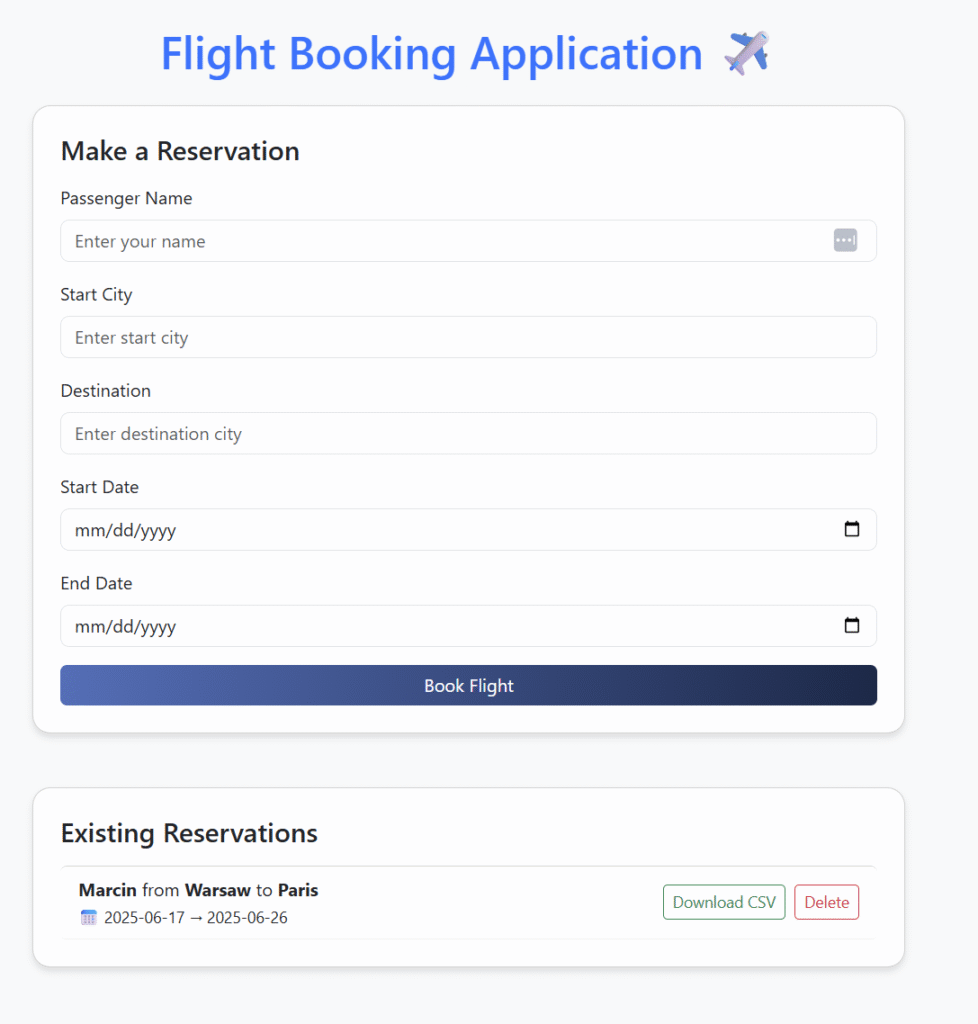
Task: Open the End Date calendar picker icon
Action: click(x=852, y=626)
